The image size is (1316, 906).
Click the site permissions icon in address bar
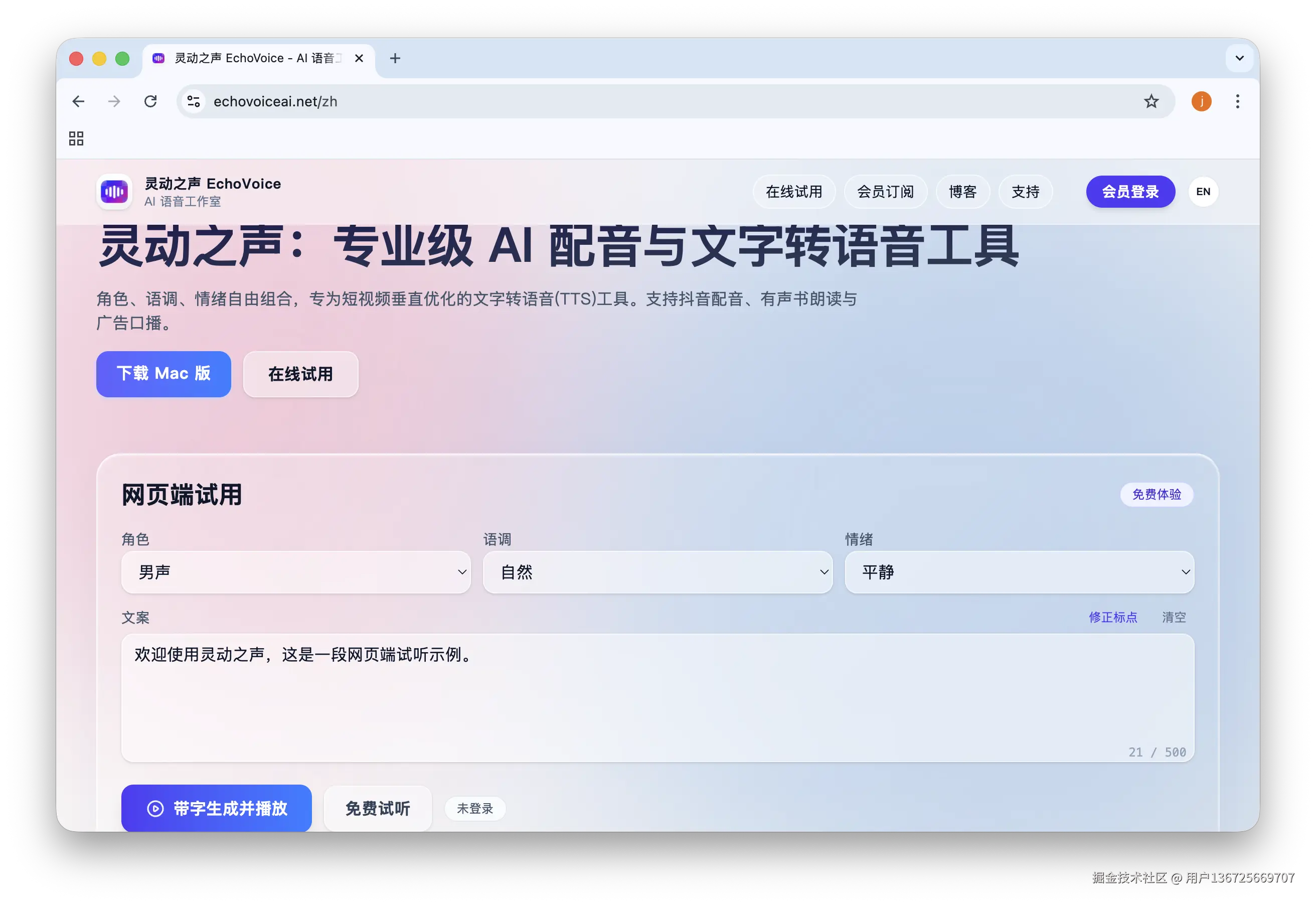pyautogui.click(x=193, y=101)
